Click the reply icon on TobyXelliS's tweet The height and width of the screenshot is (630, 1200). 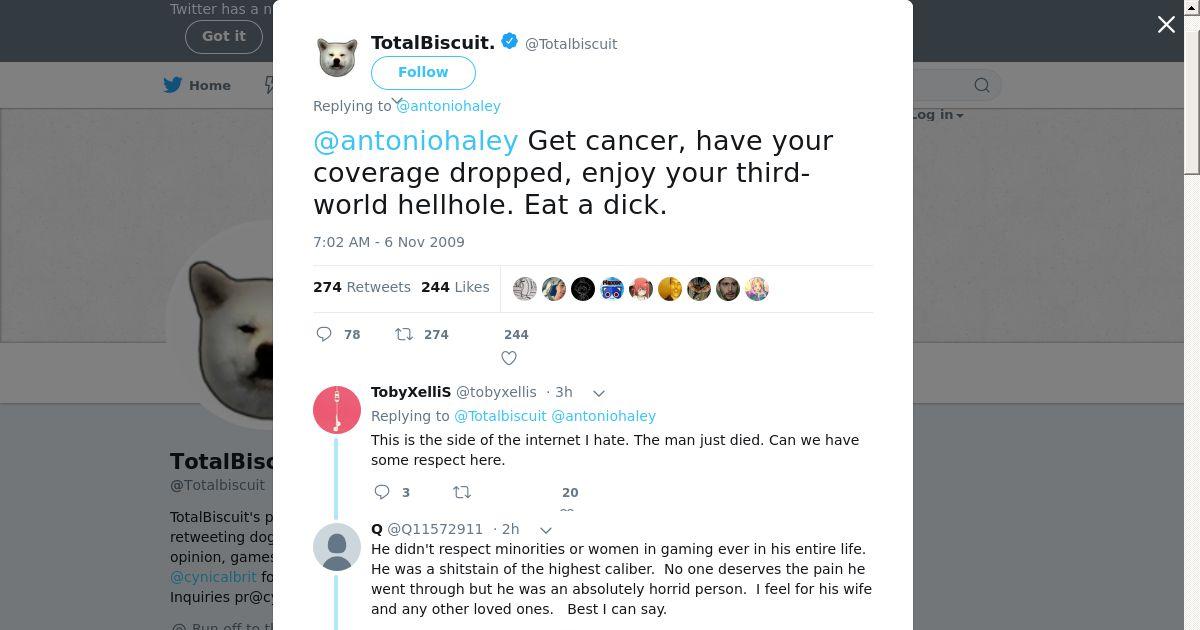(382, 492)
